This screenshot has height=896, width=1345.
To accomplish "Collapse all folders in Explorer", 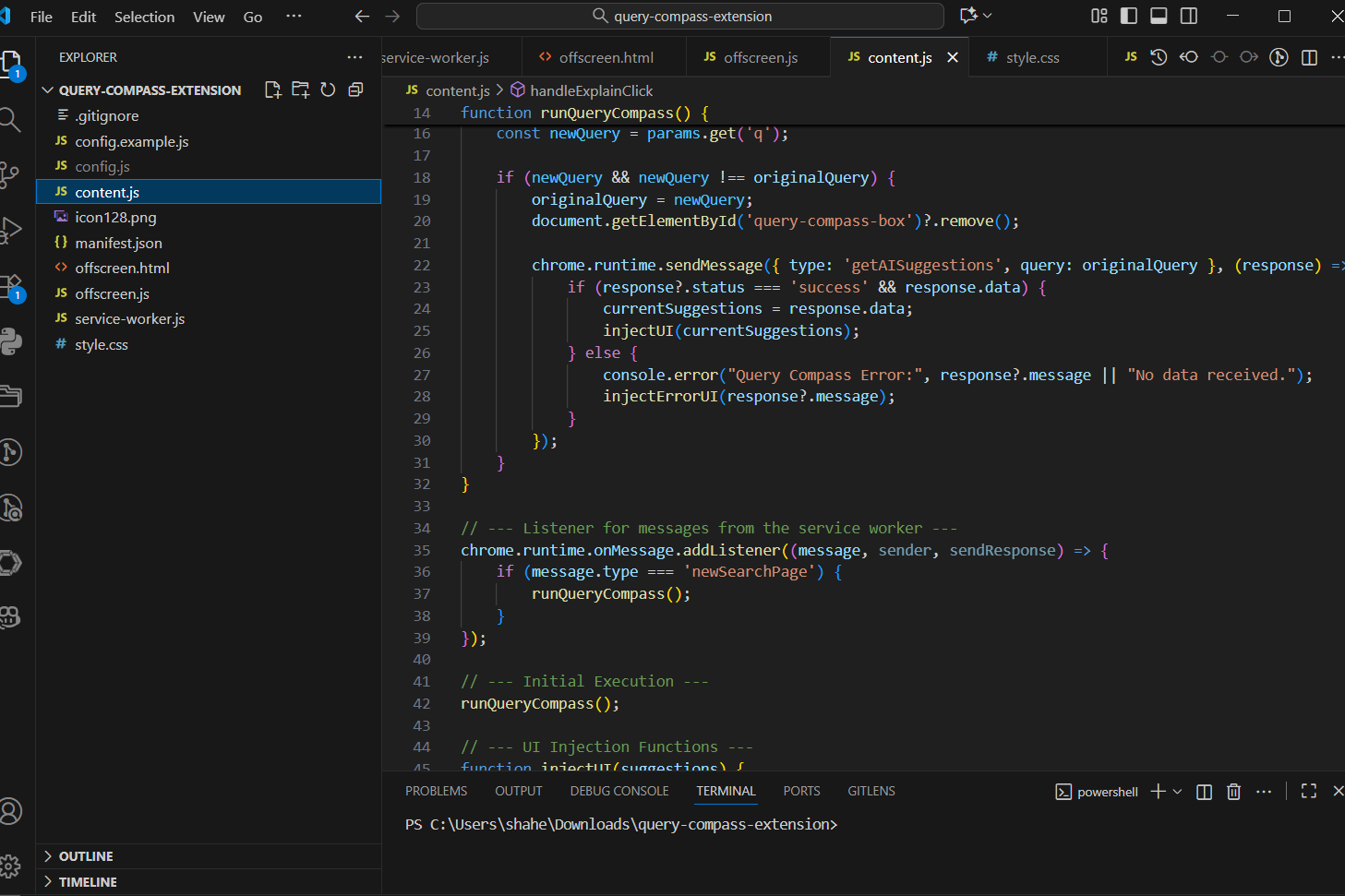I will pyautogui.click(x=355, y=90).
